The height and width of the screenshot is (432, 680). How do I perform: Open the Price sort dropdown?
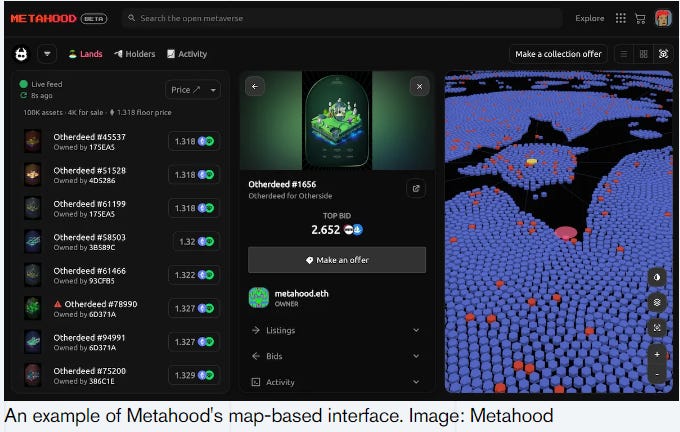[193, 90]
